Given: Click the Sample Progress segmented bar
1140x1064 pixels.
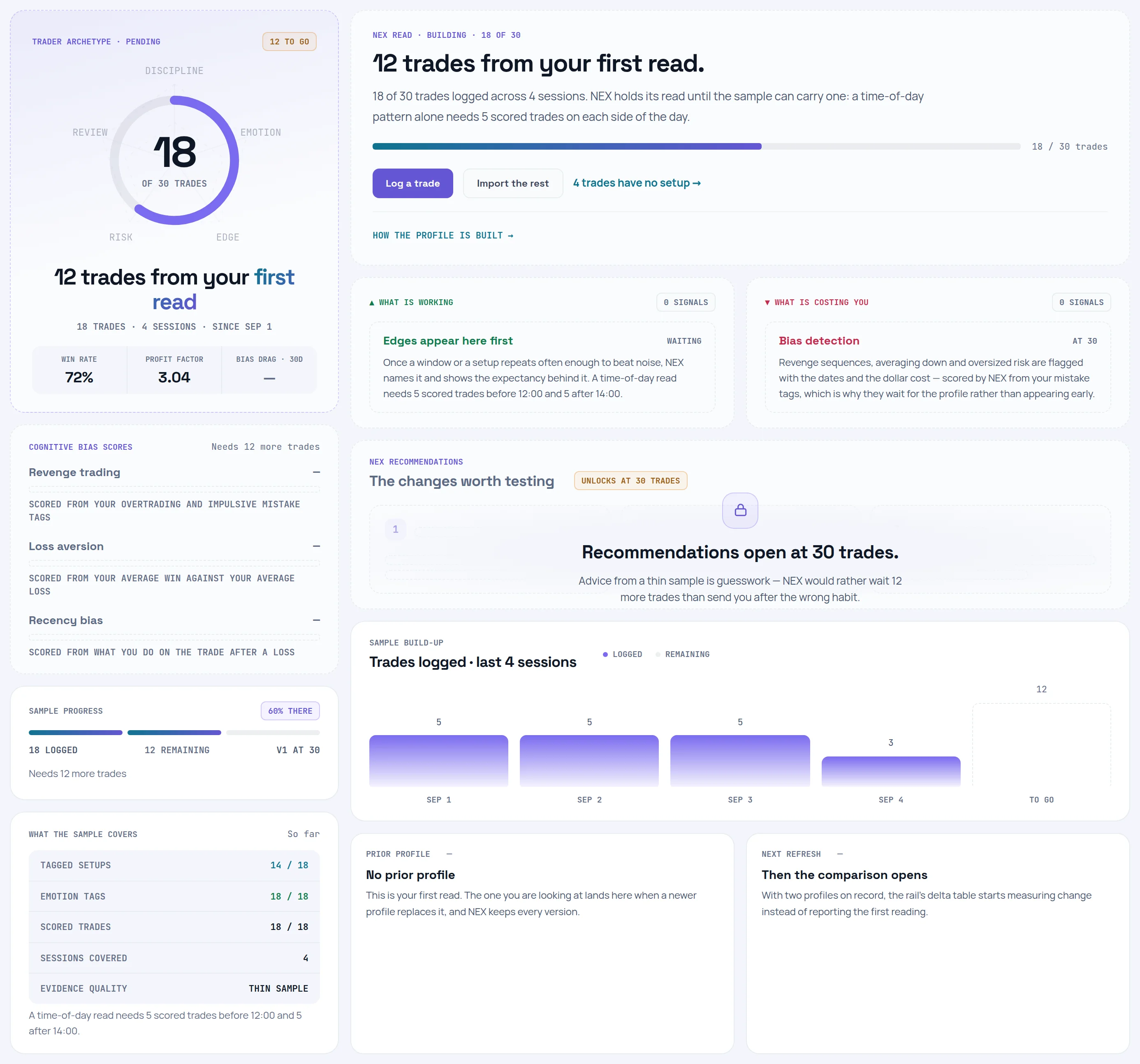Looking at the screenshot, I should click(x=174, y=733).
